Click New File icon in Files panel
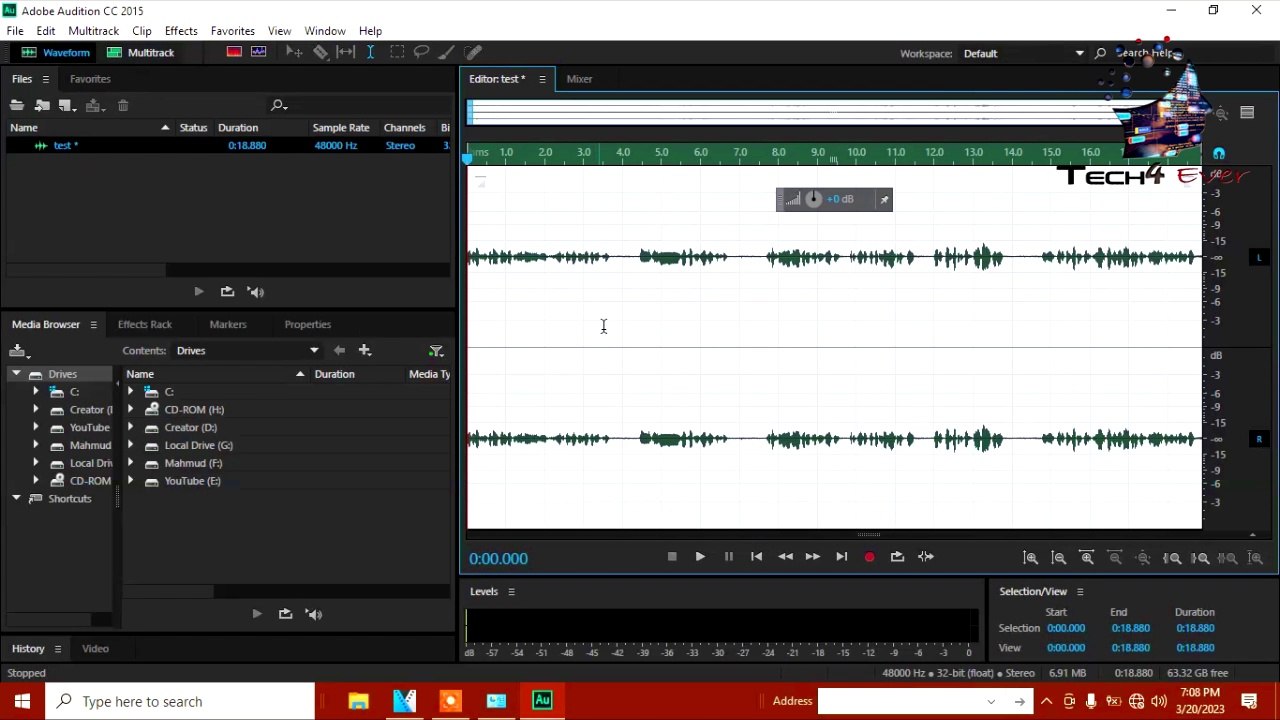Image resolution: width=1280 pixels, height=720 pixels. 67,105
